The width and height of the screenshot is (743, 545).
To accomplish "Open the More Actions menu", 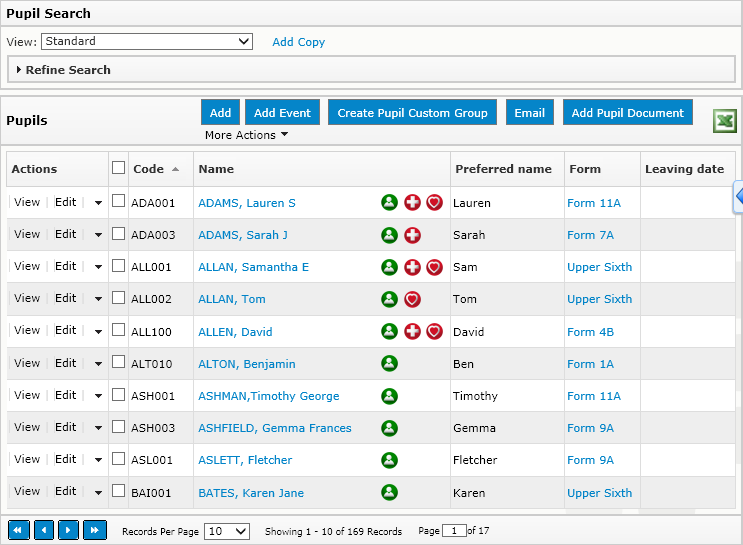I will click(x=246, y=135).
